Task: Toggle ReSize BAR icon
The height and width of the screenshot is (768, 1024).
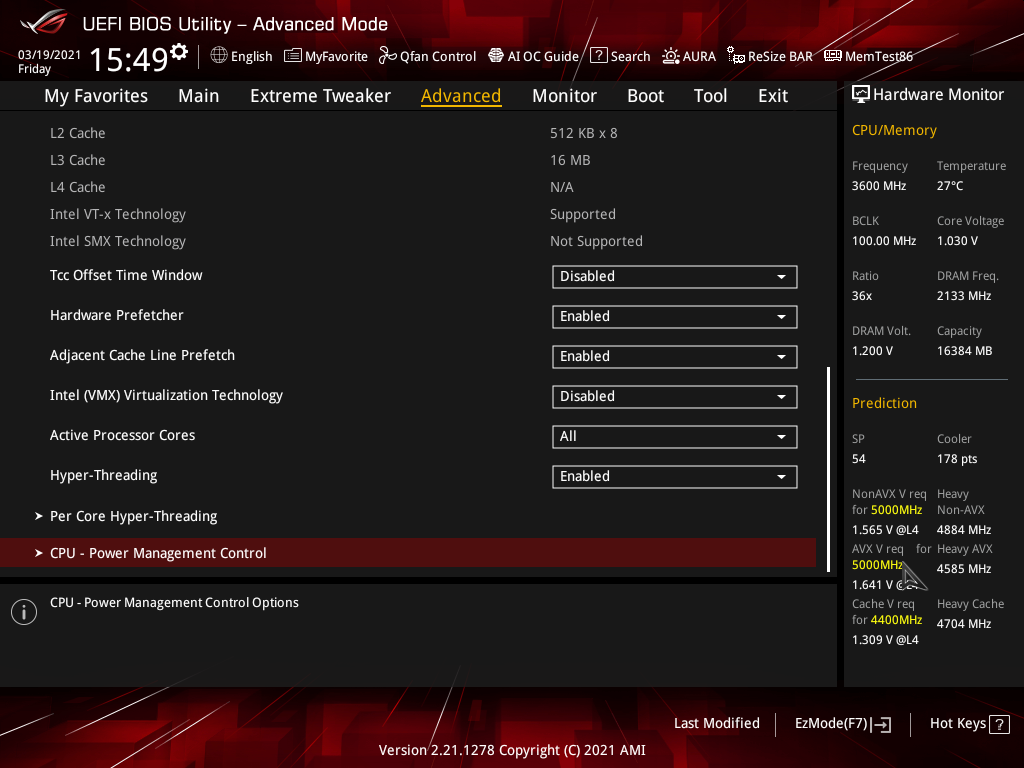Action: point(736,56)
